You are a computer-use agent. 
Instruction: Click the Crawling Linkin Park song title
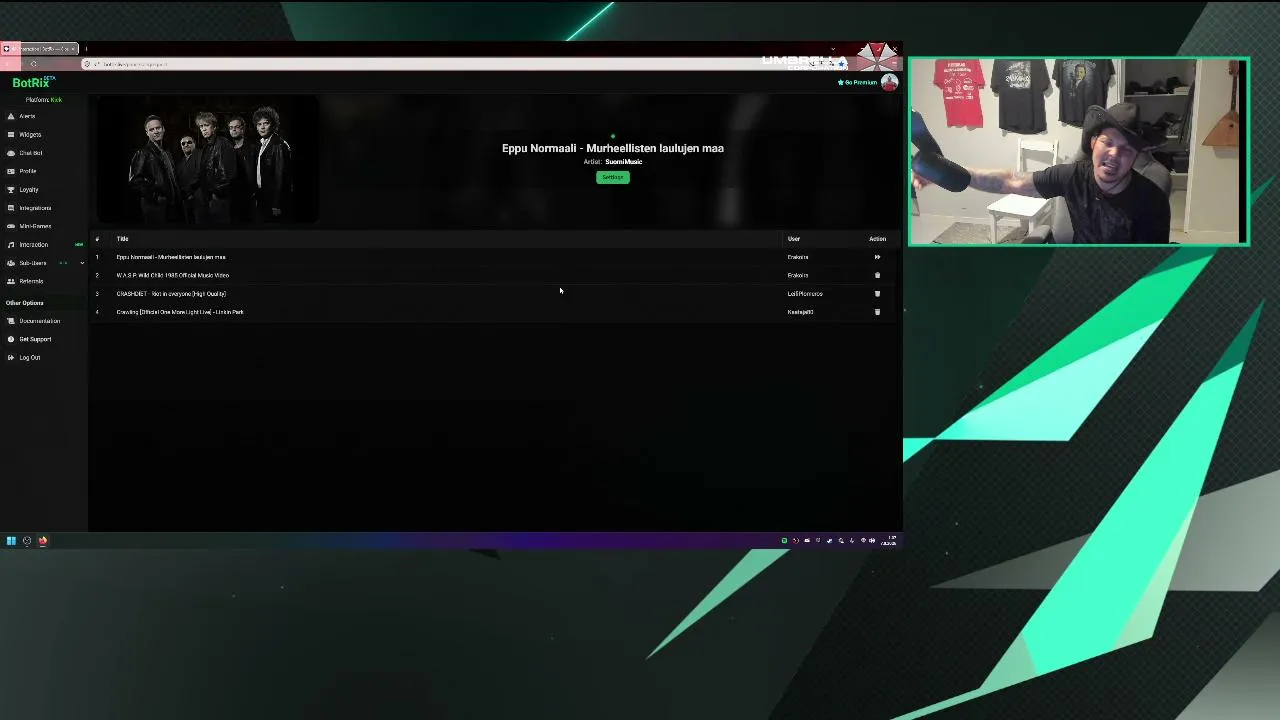click(180, 312)
